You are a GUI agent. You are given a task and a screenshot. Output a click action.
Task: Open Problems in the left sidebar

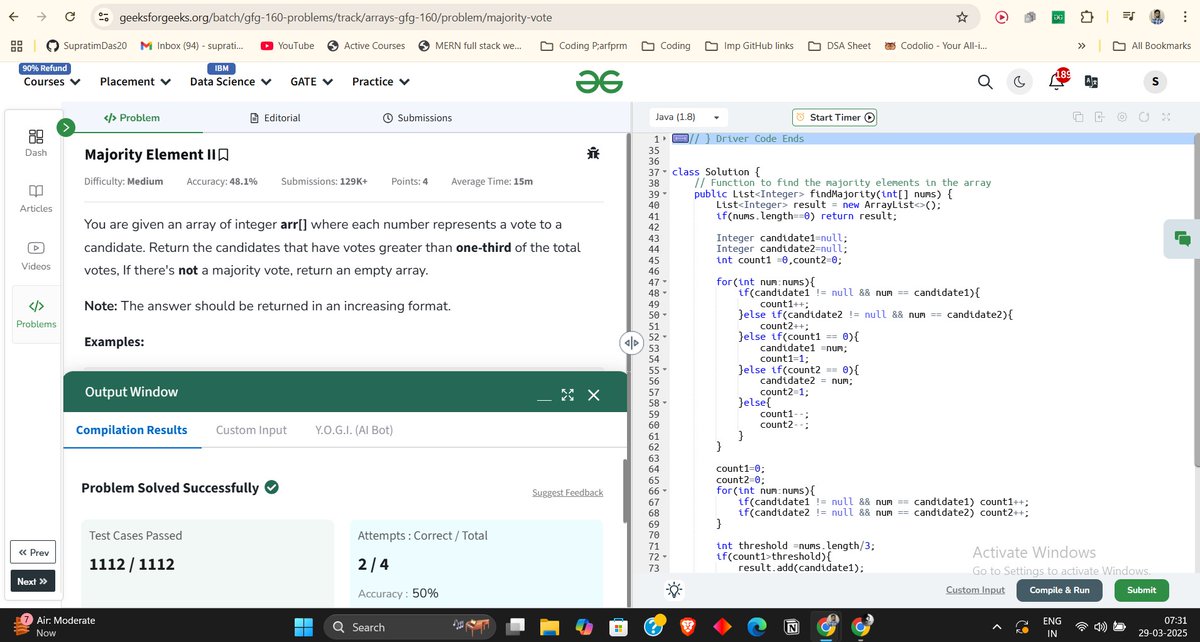(36, 313)
